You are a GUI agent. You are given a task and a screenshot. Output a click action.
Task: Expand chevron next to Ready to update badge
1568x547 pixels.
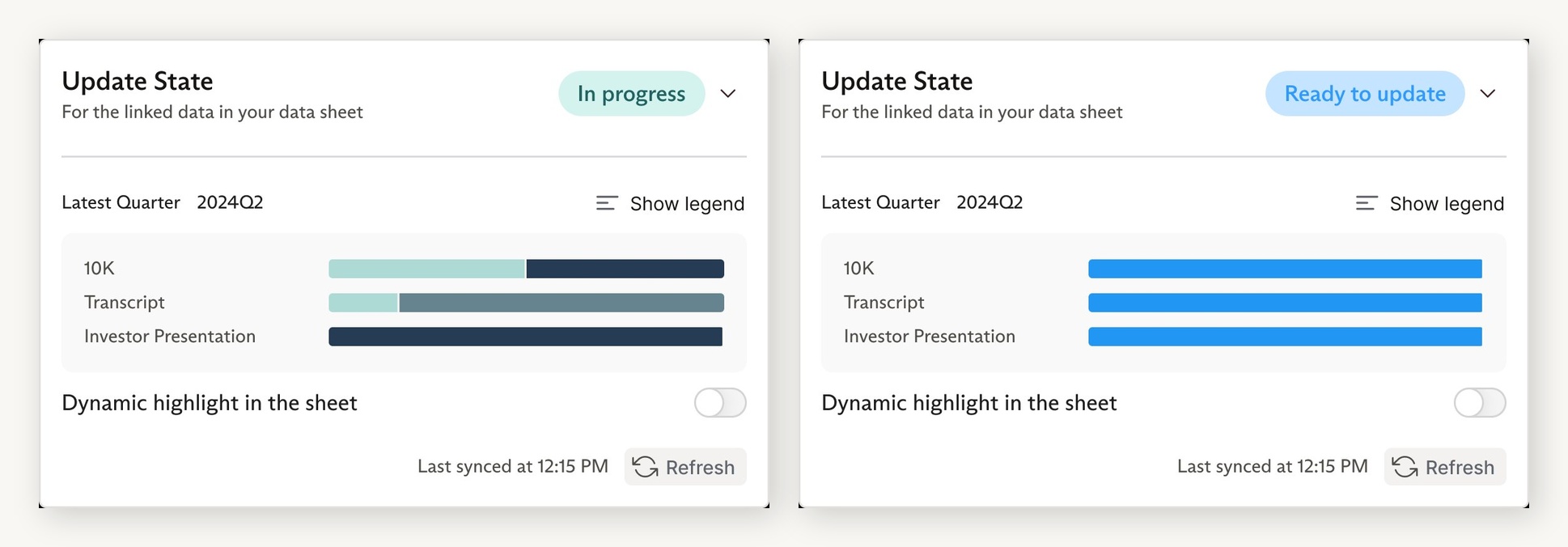[1488, 94]
